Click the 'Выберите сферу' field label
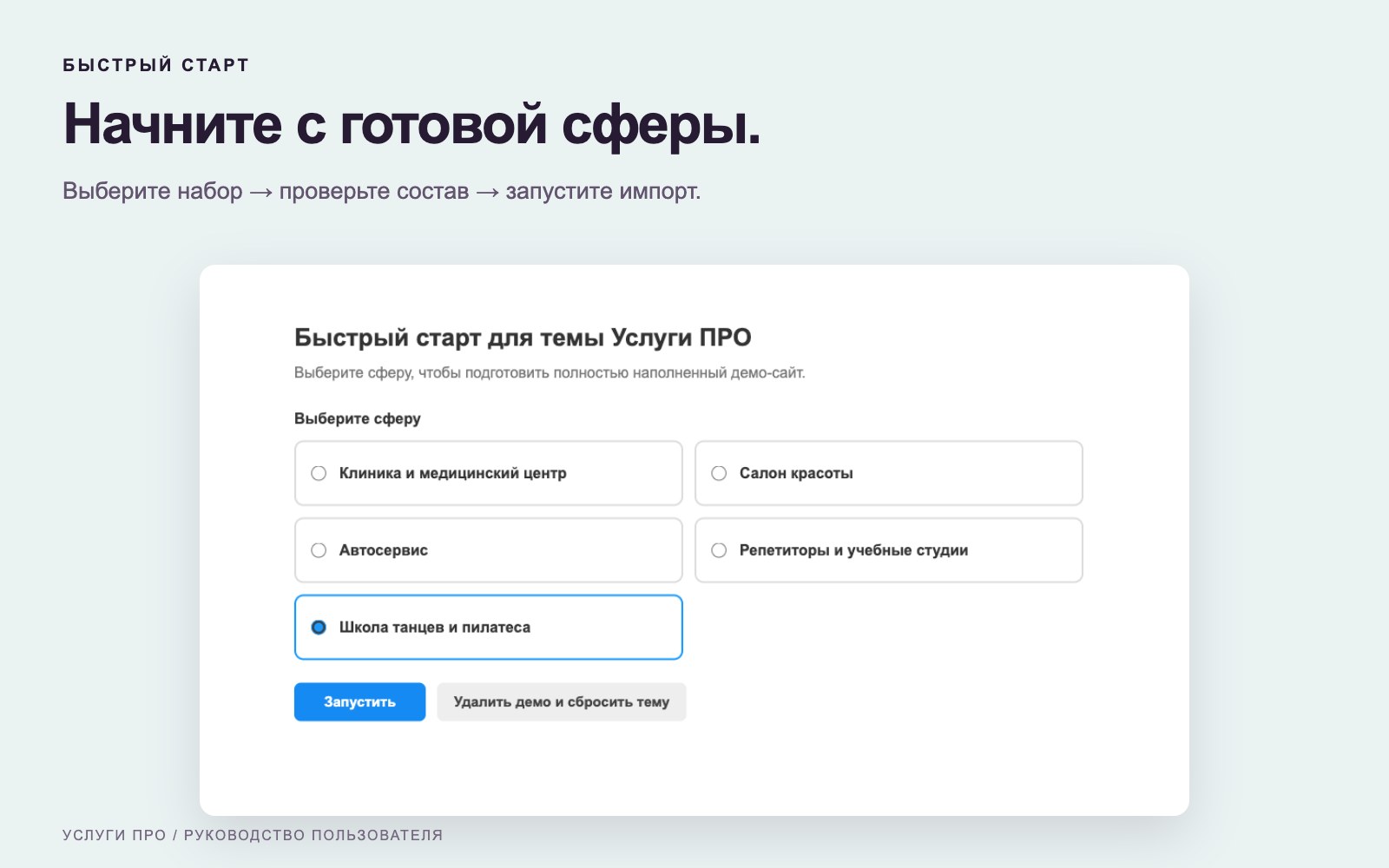The height and width of the screenshot is (868, 1389). [358, 418]
